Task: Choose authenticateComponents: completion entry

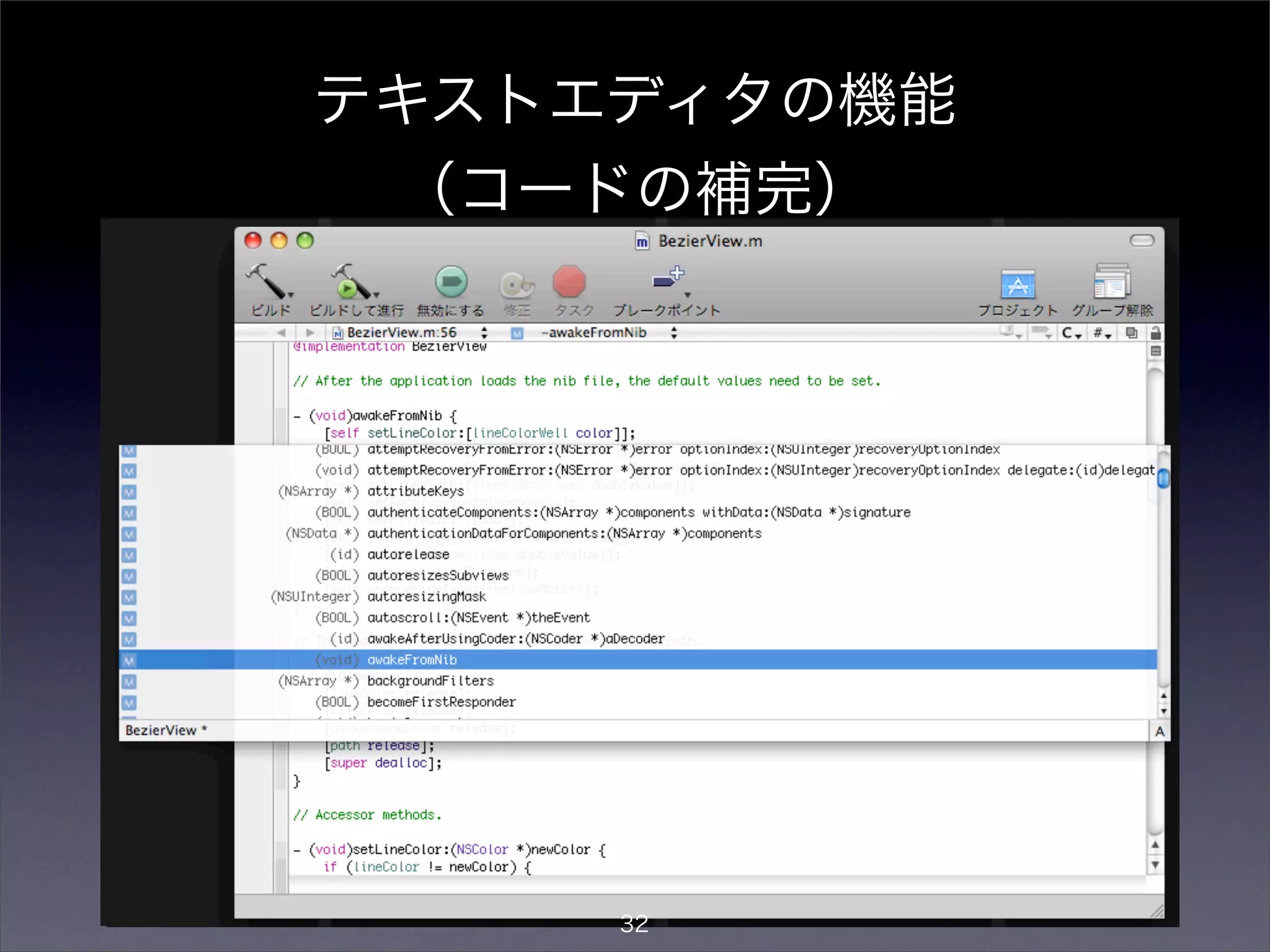Action: [637, 512]
